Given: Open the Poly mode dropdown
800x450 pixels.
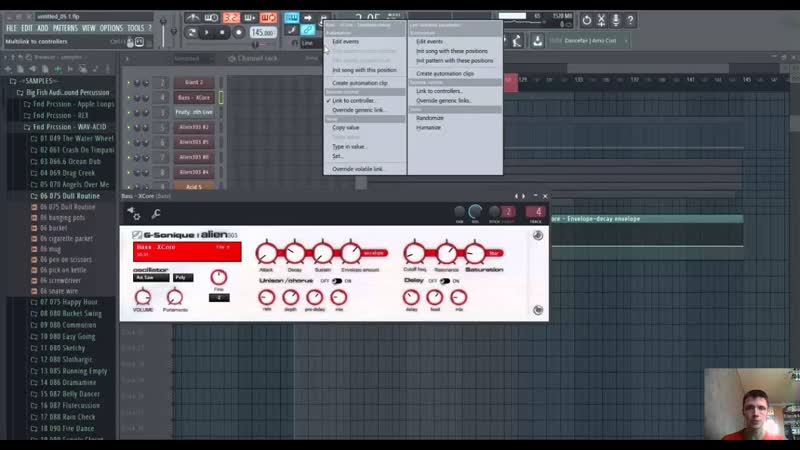Looking at the screenshot, I should pos(183,278).
